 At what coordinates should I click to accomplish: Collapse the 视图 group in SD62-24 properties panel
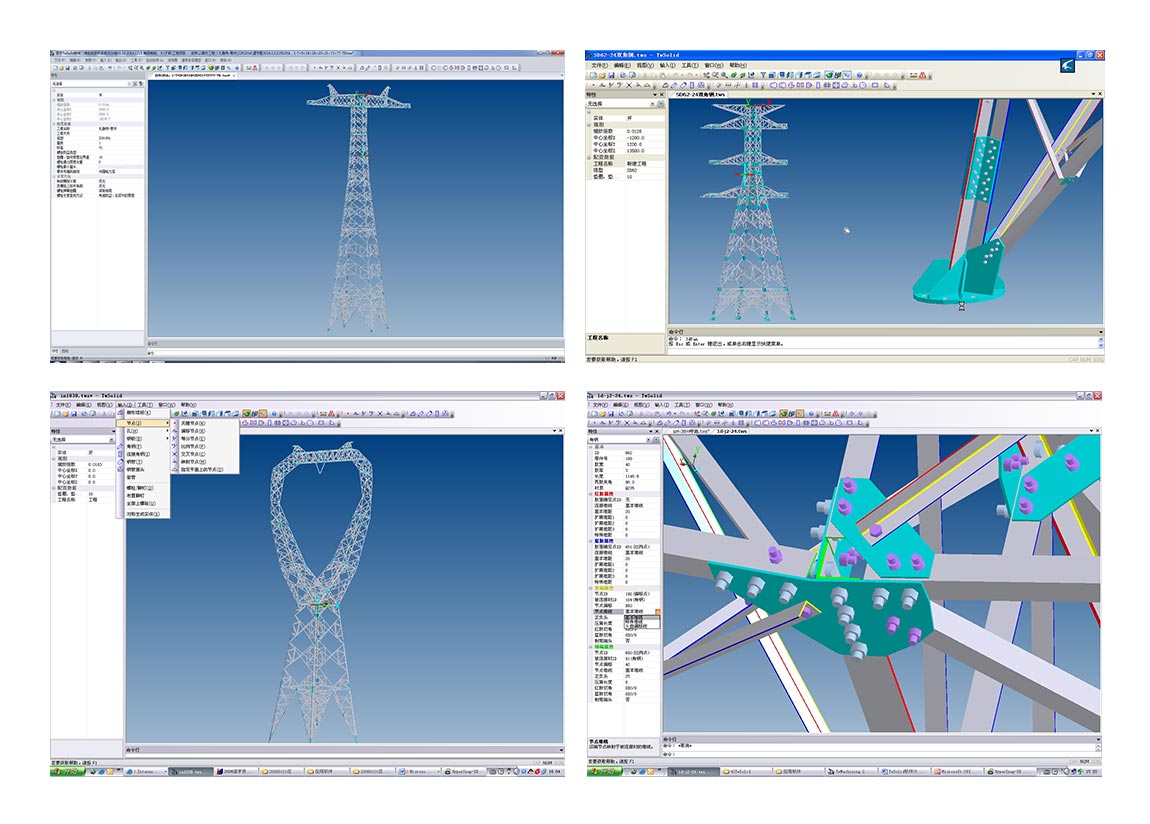[589, 124]
